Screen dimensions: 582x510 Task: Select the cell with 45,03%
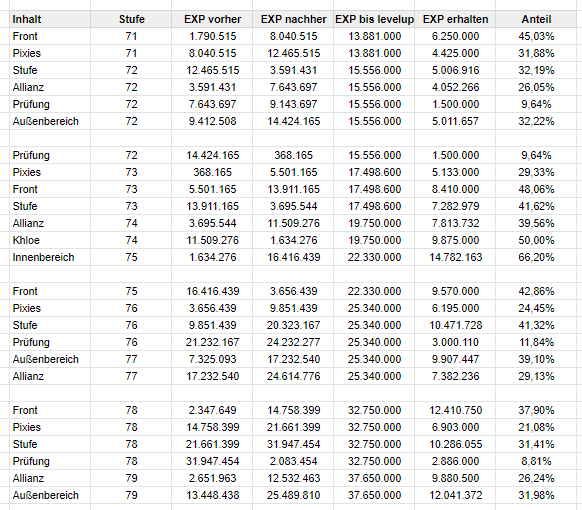coord(536,36)
